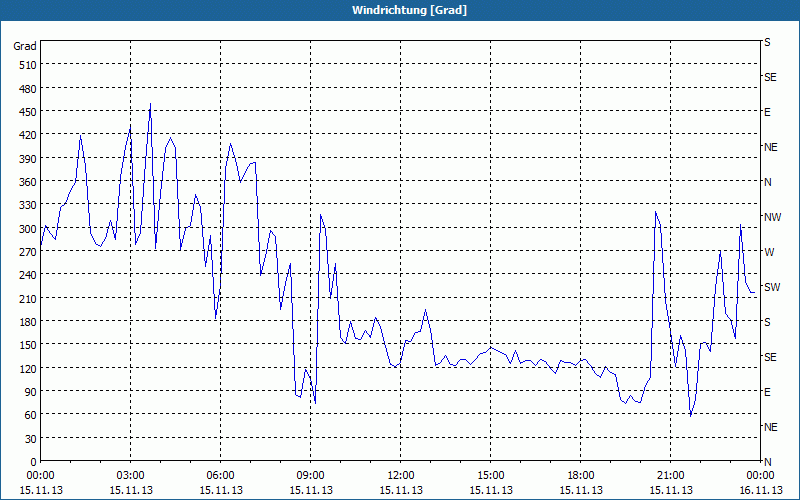Screen dimensions: 800x500
Task: Click the NE compass label near 45 degrees
Action: click(x=770, y=427)
